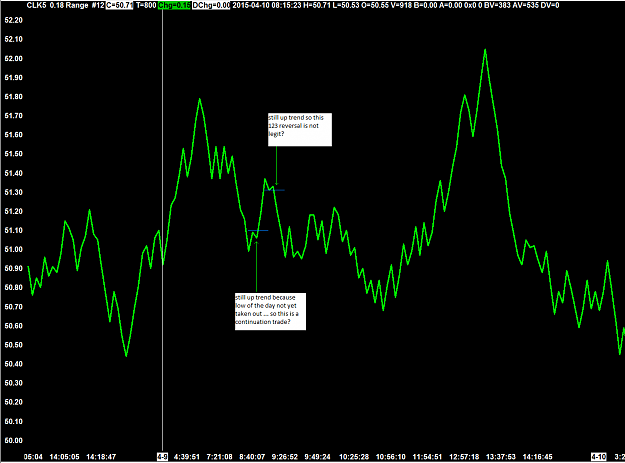The height and width of the screenshot is (463, 625).
Task: Click the 4-10 date marker
Action: coord(599,457)
